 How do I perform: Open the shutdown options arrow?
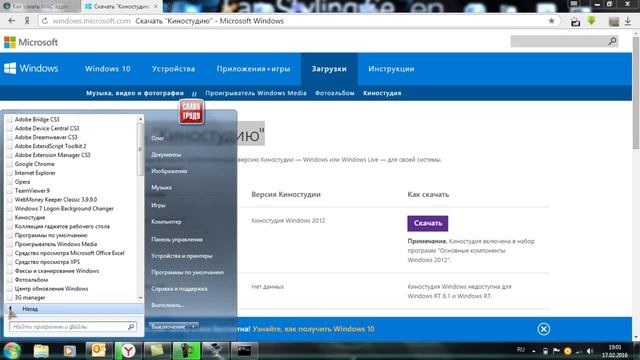click(193, 327)
